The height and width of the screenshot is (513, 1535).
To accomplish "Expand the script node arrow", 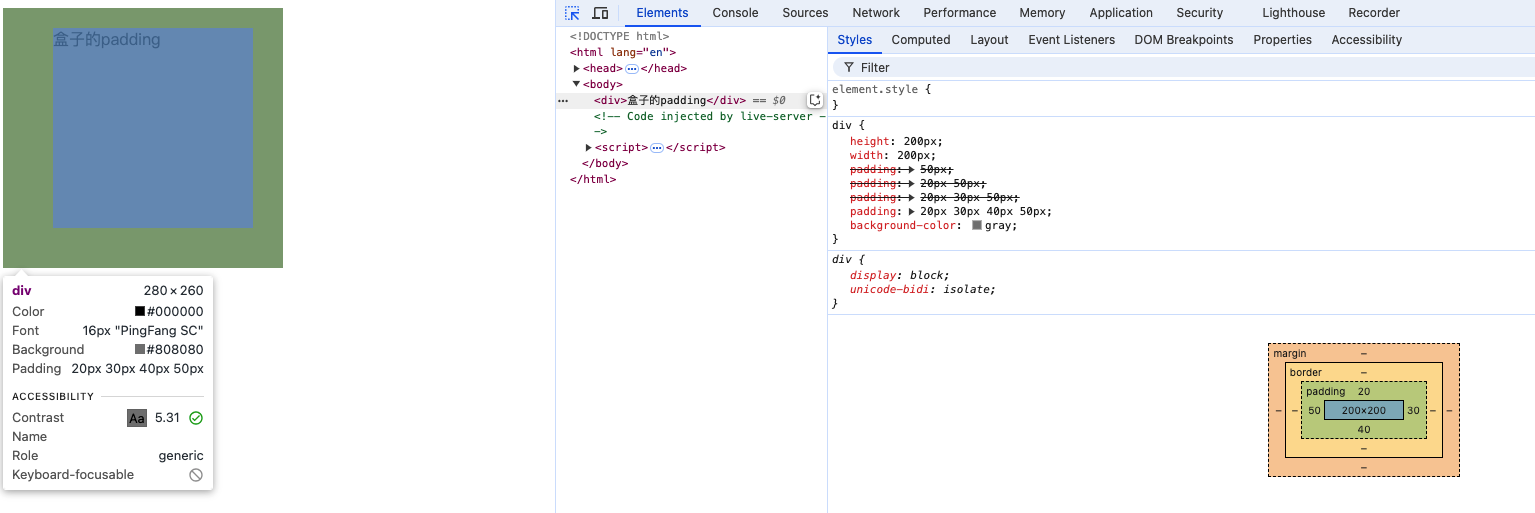I will pyautogui.click(x=589, y=148).
